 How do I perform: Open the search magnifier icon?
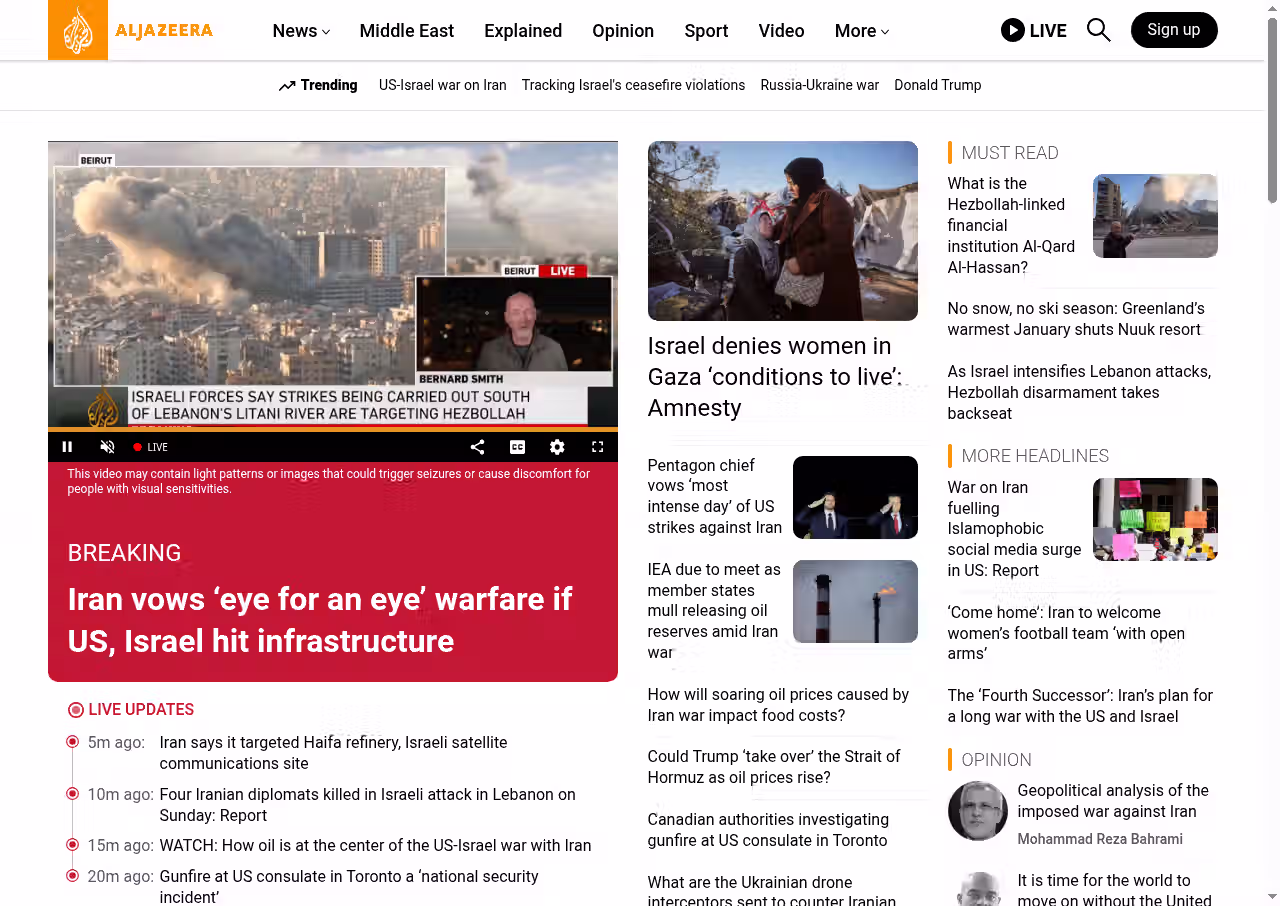point(1098,30)
